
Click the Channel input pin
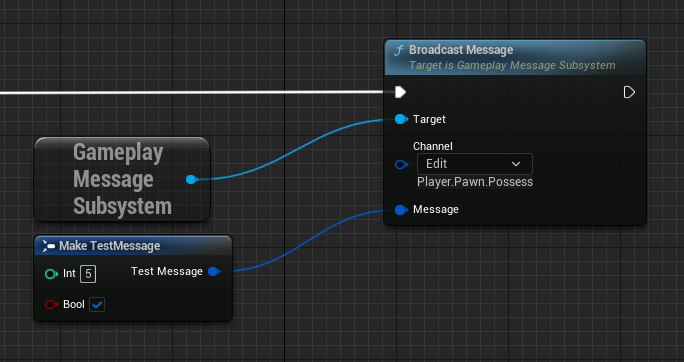(401, 164)
